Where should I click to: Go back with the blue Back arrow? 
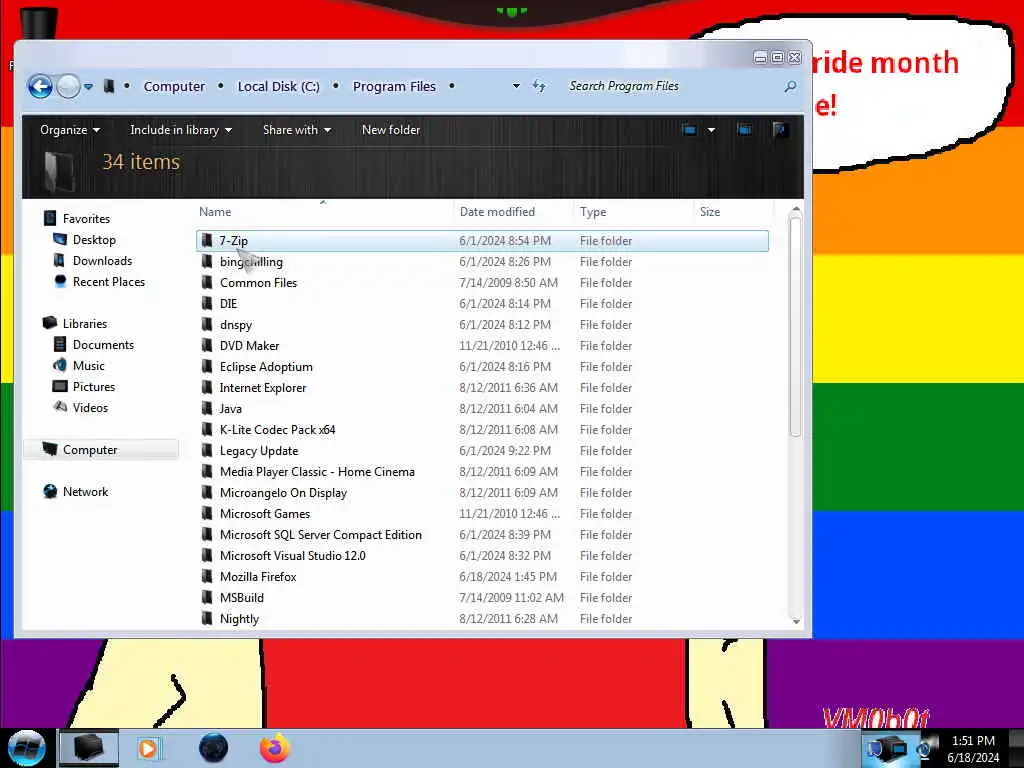coord(40,86)
